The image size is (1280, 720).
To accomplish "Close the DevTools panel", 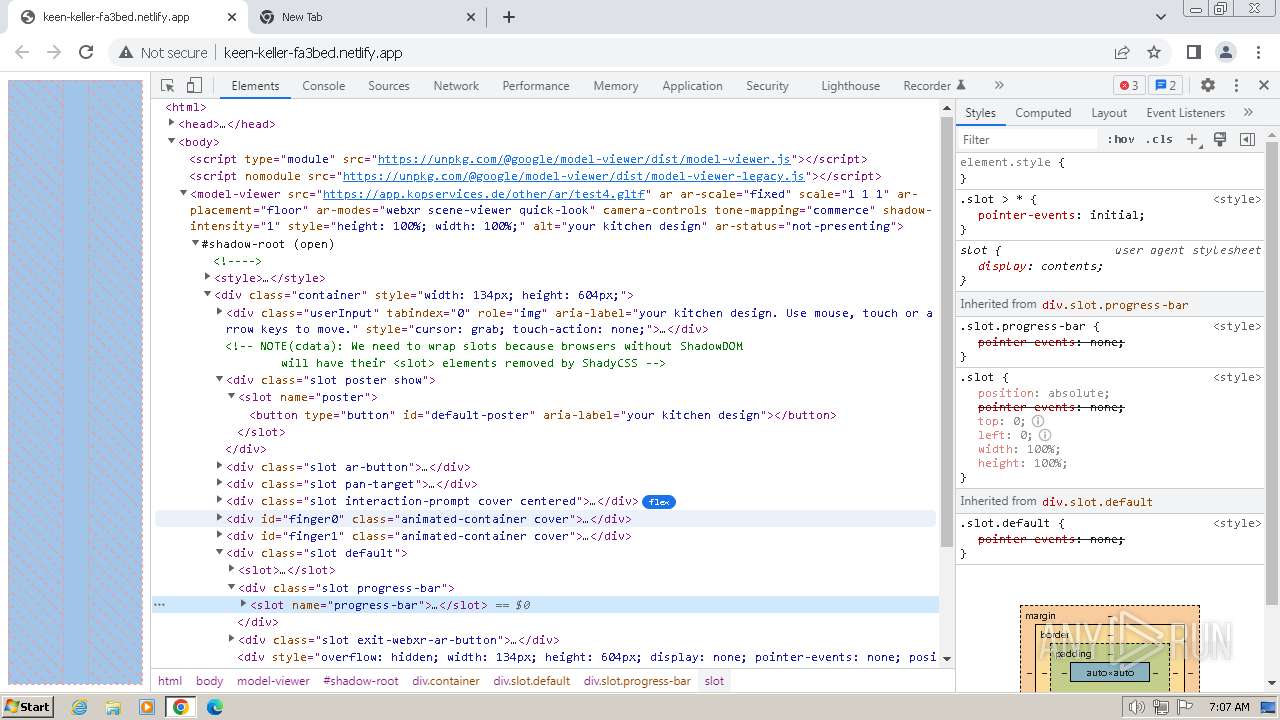I will pos(1264,86).
